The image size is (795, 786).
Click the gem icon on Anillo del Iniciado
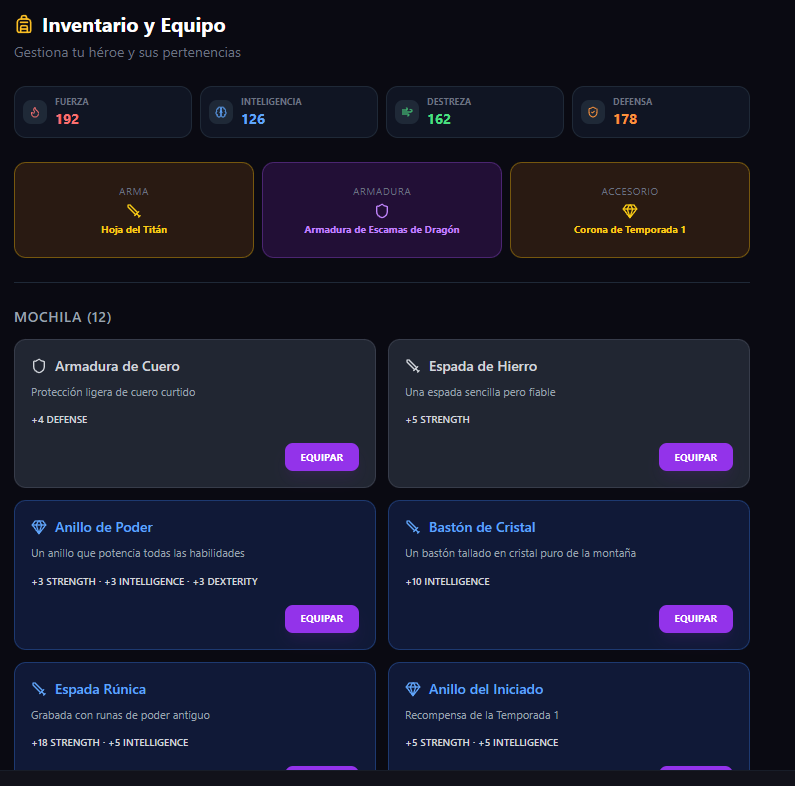pos(413,689)
